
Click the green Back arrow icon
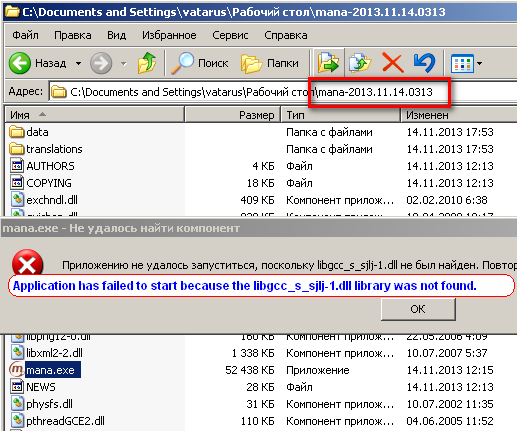click(x=20, y=63)
